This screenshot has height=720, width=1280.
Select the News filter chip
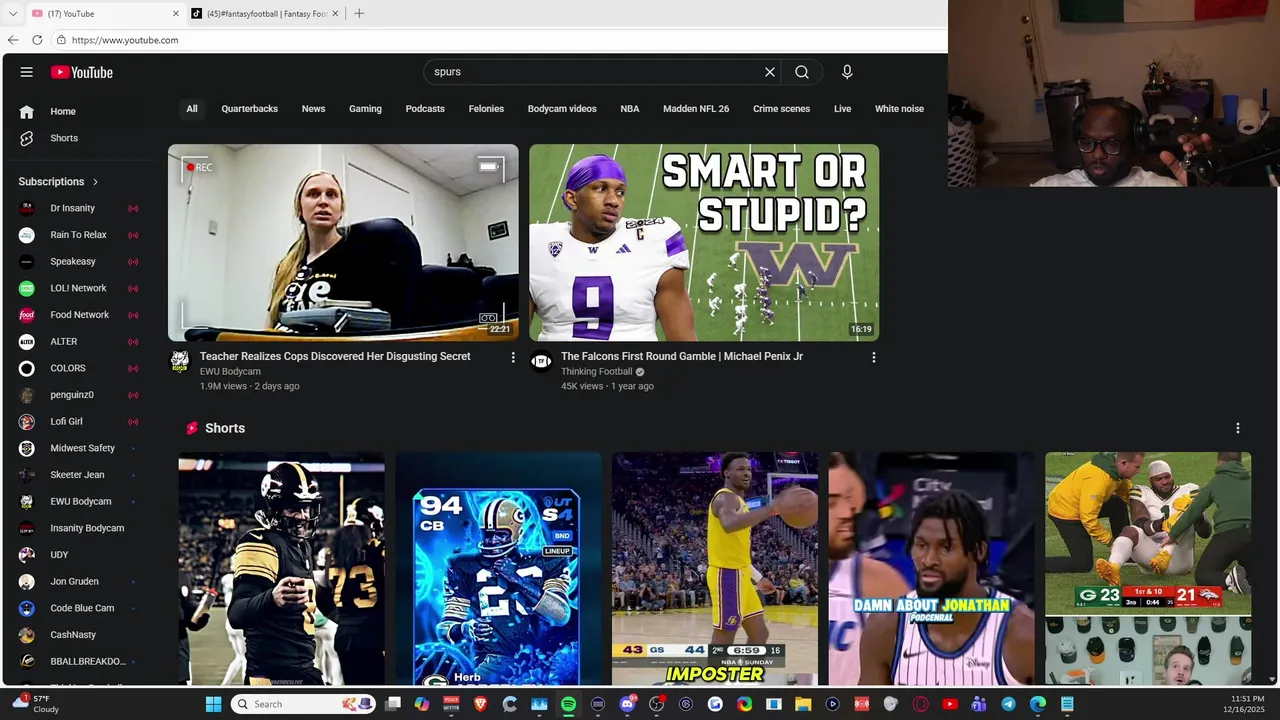coord(314,109)
